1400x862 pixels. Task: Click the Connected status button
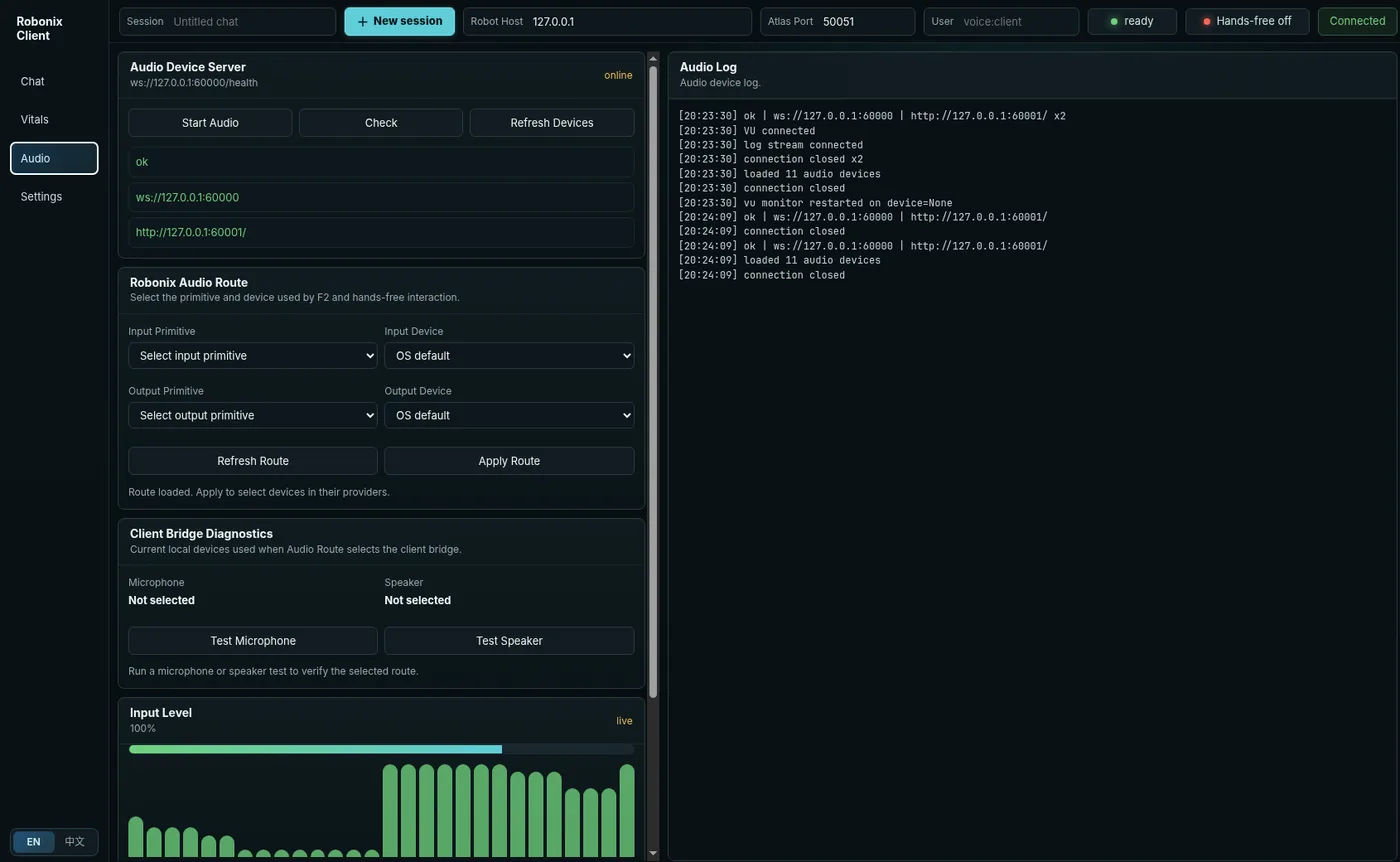[1357, 22]
